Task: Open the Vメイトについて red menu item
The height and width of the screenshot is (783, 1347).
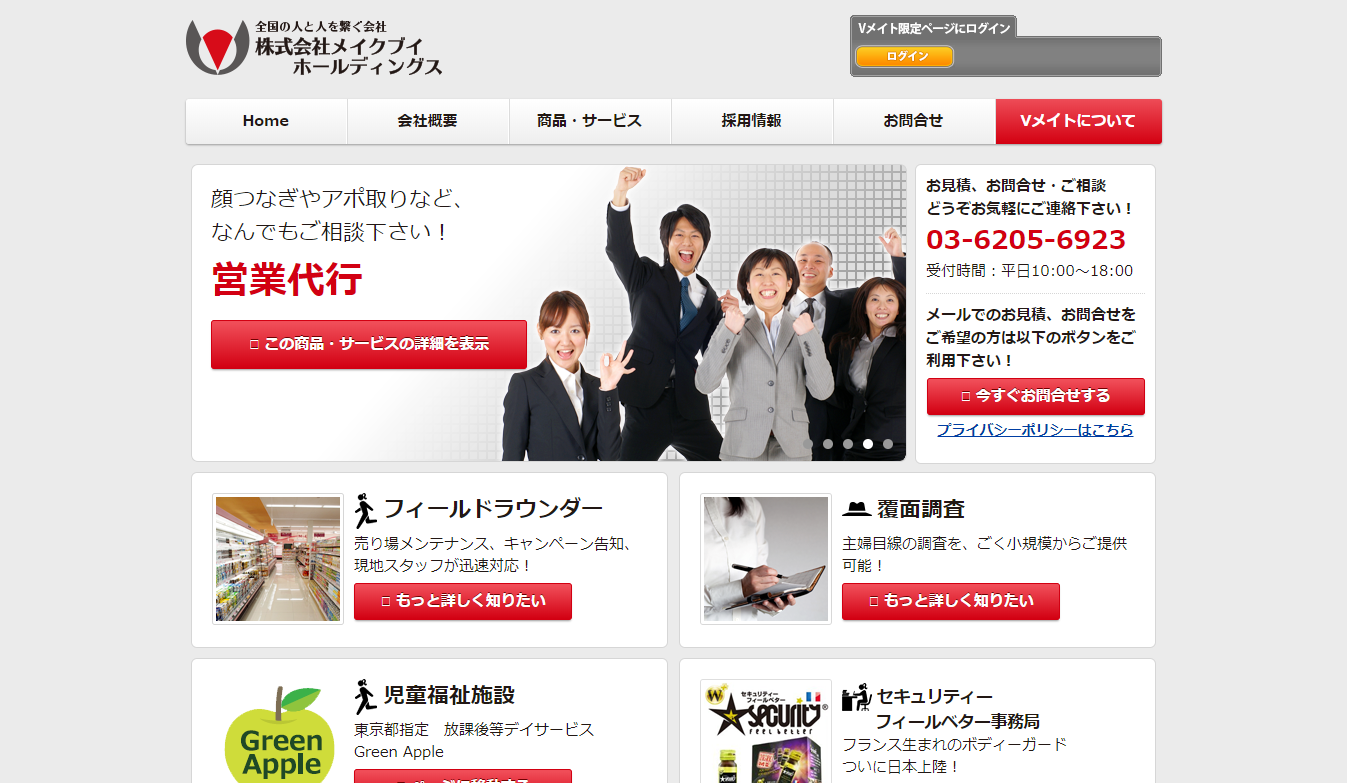Action: tap(1078, 121)
